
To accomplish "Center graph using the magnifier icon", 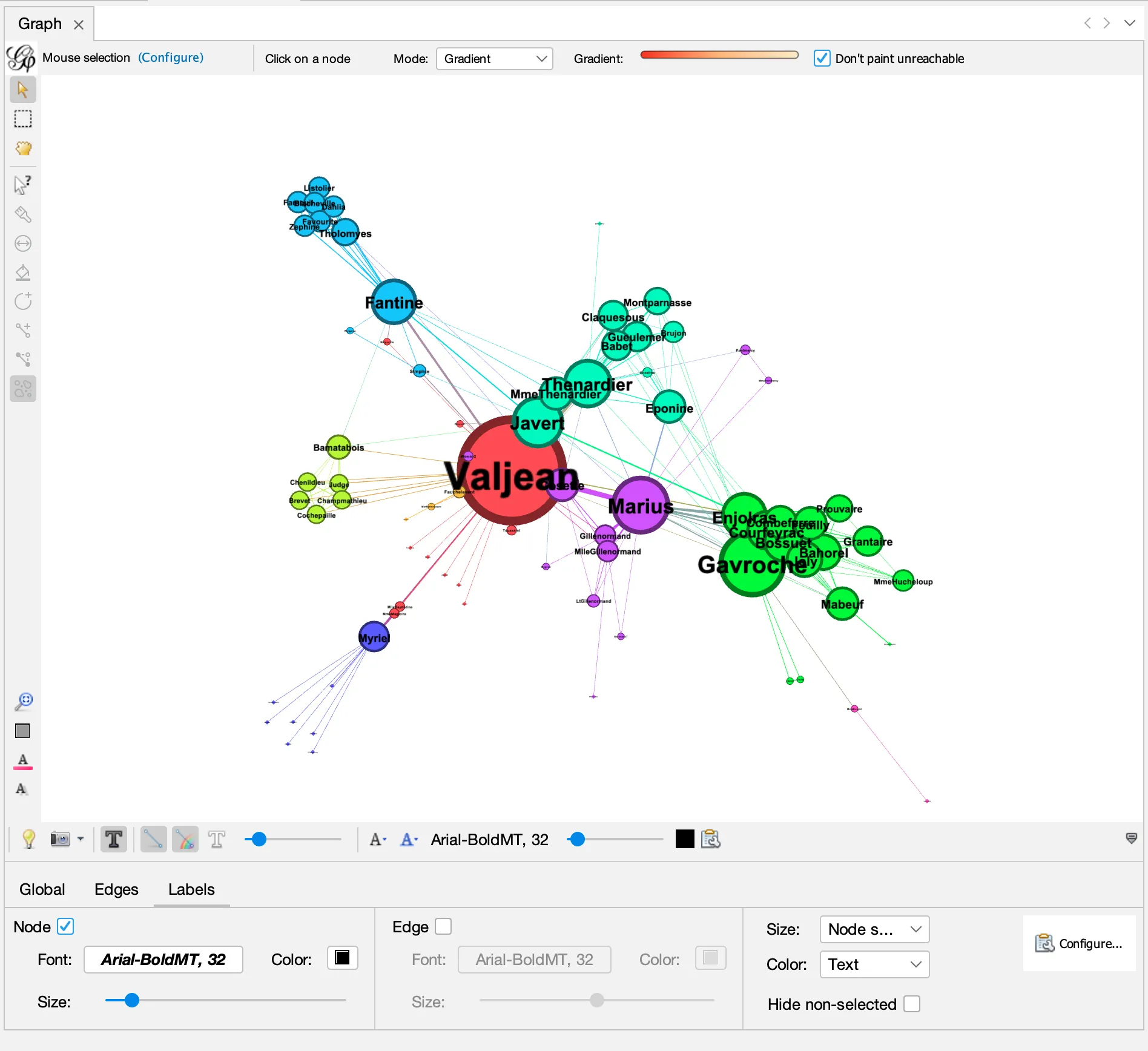I will pyautogui.click(x=23, y=701).
